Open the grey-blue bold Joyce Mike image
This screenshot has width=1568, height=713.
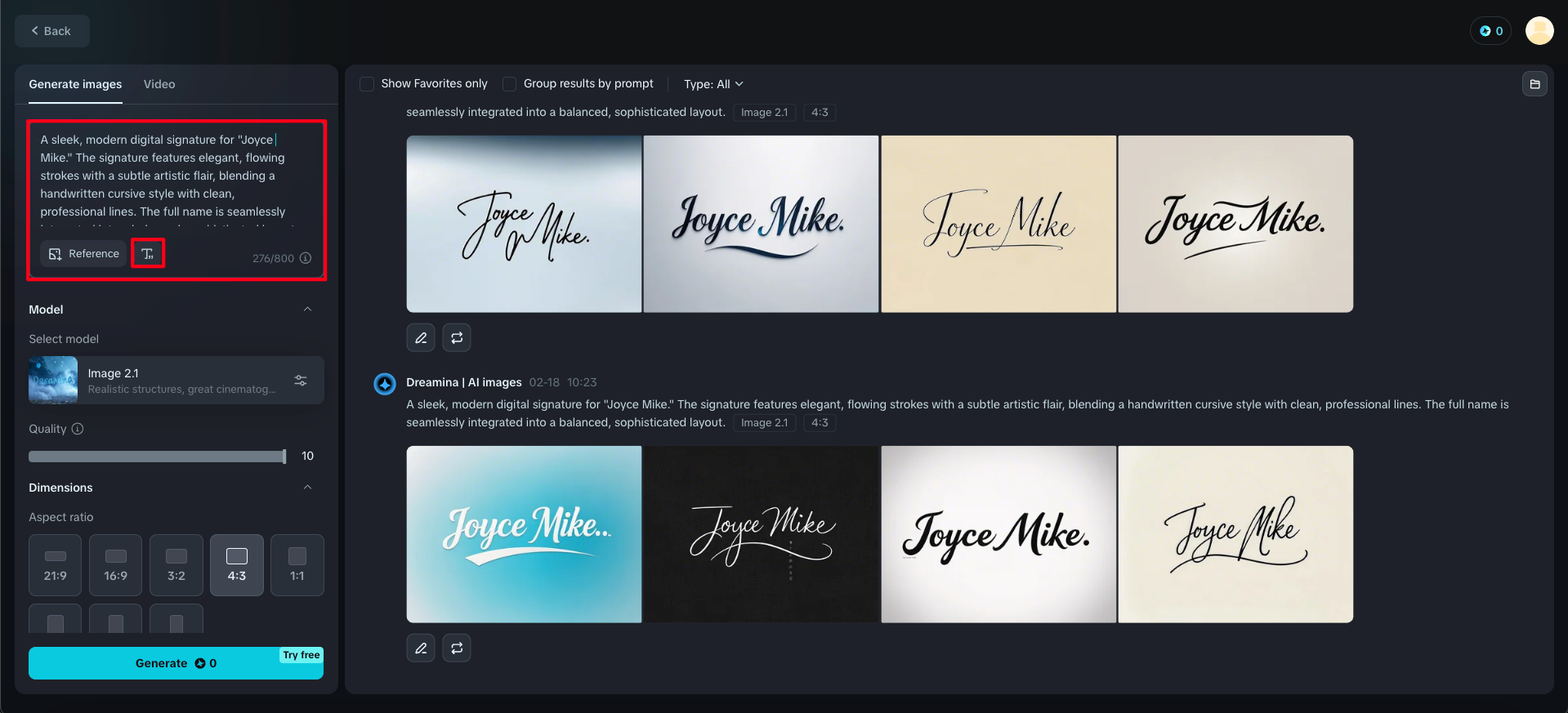[761, 224]
